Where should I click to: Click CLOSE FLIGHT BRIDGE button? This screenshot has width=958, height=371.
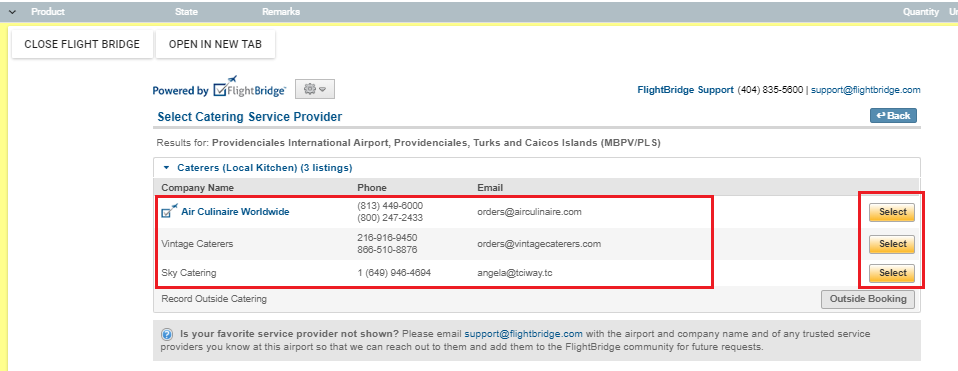82,45
